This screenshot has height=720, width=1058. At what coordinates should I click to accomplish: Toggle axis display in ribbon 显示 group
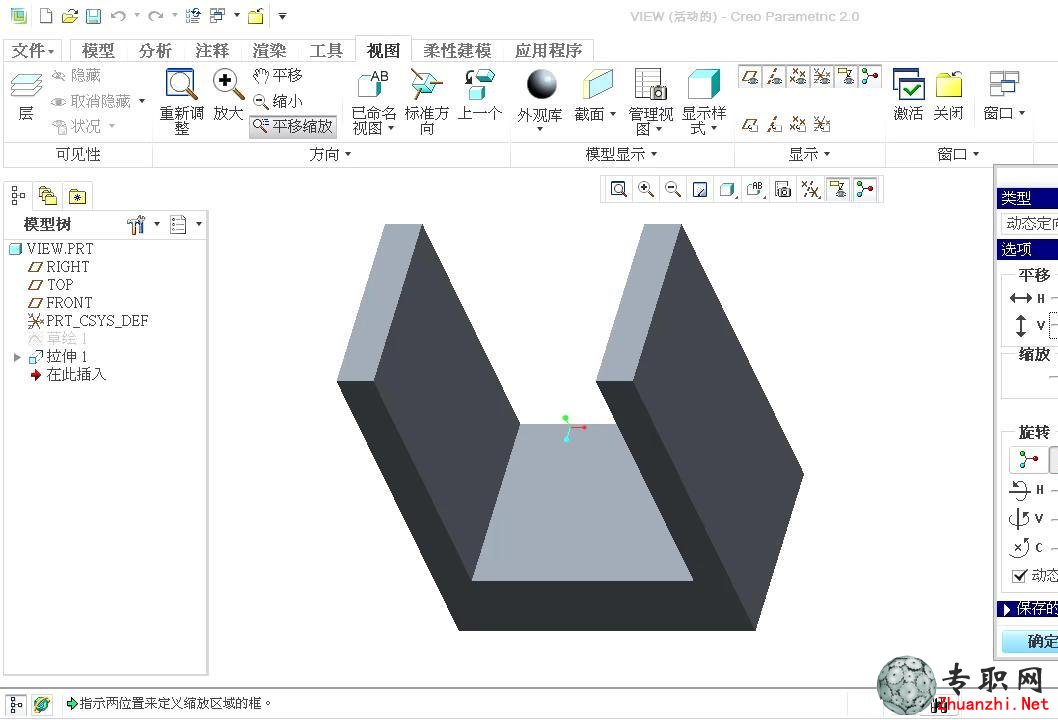click(774, 77)
